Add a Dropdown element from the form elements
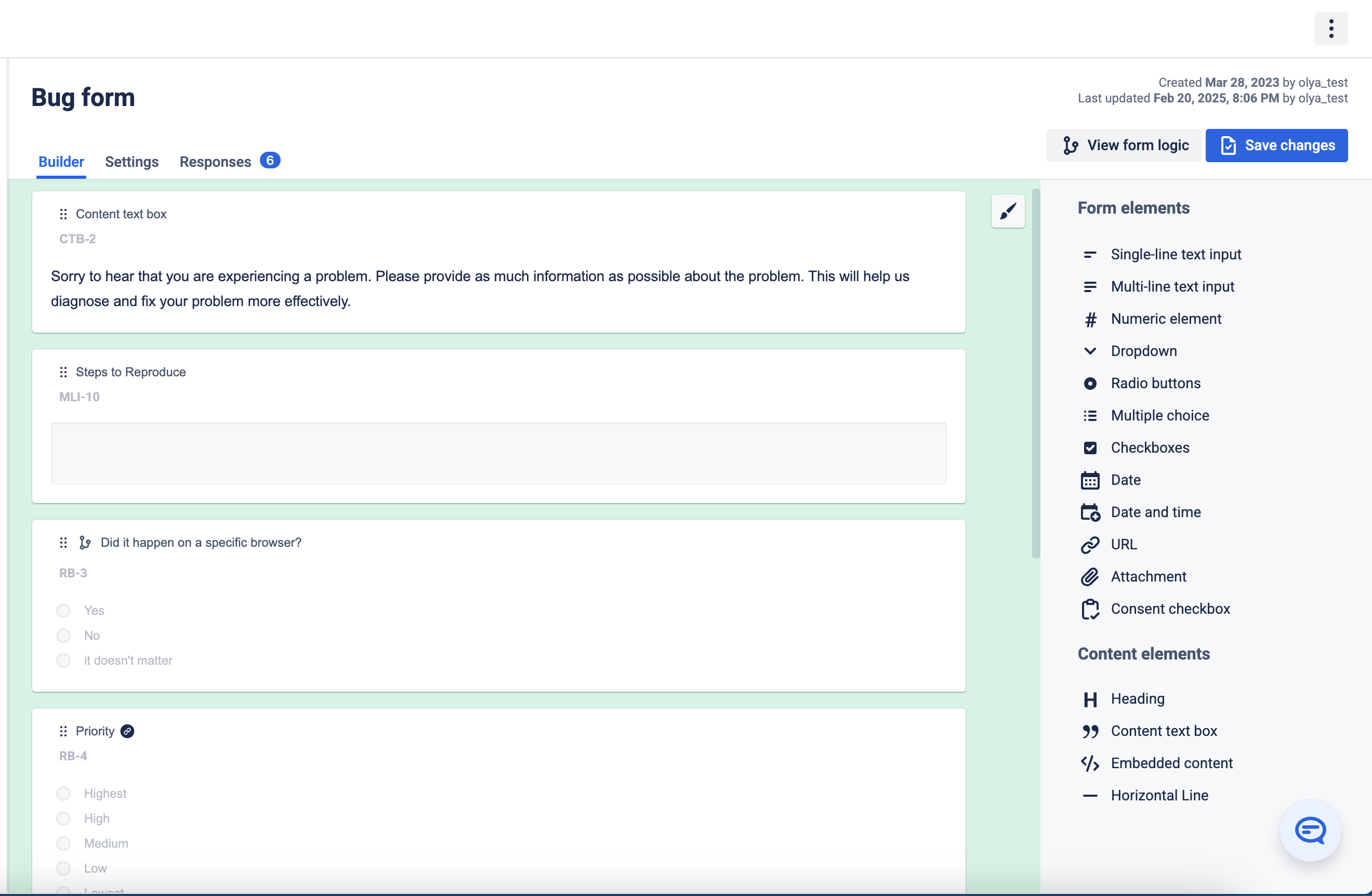This screenshot has width=1372, height=896. click(1129, 351)
